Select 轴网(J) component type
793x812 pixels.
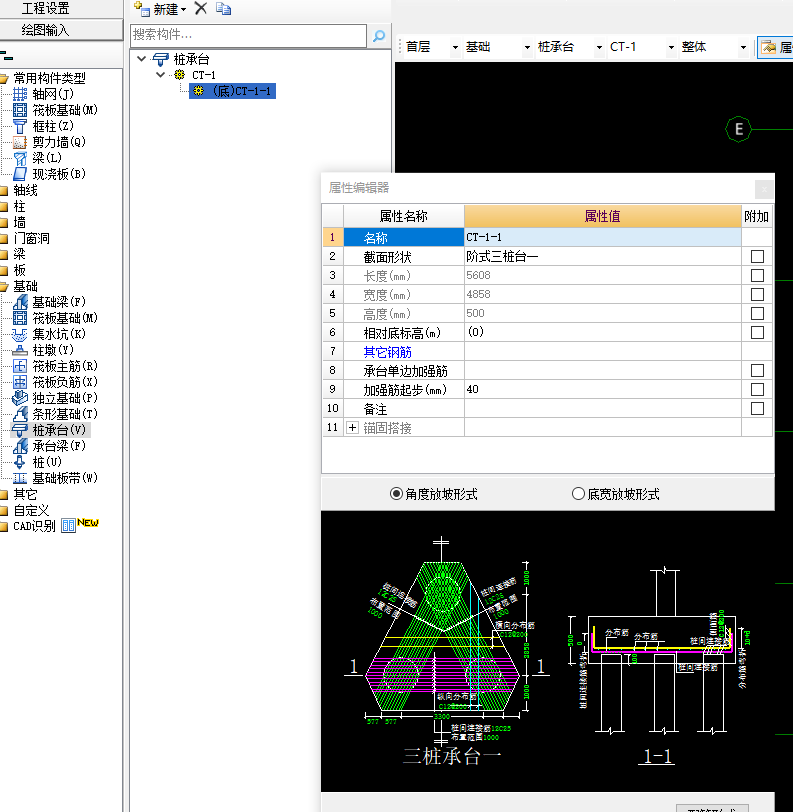[x=52, y=94]
